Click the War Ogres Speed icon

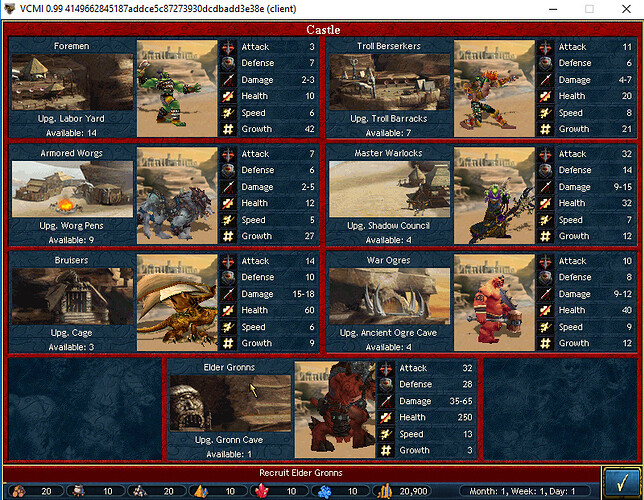pos(545,327)
